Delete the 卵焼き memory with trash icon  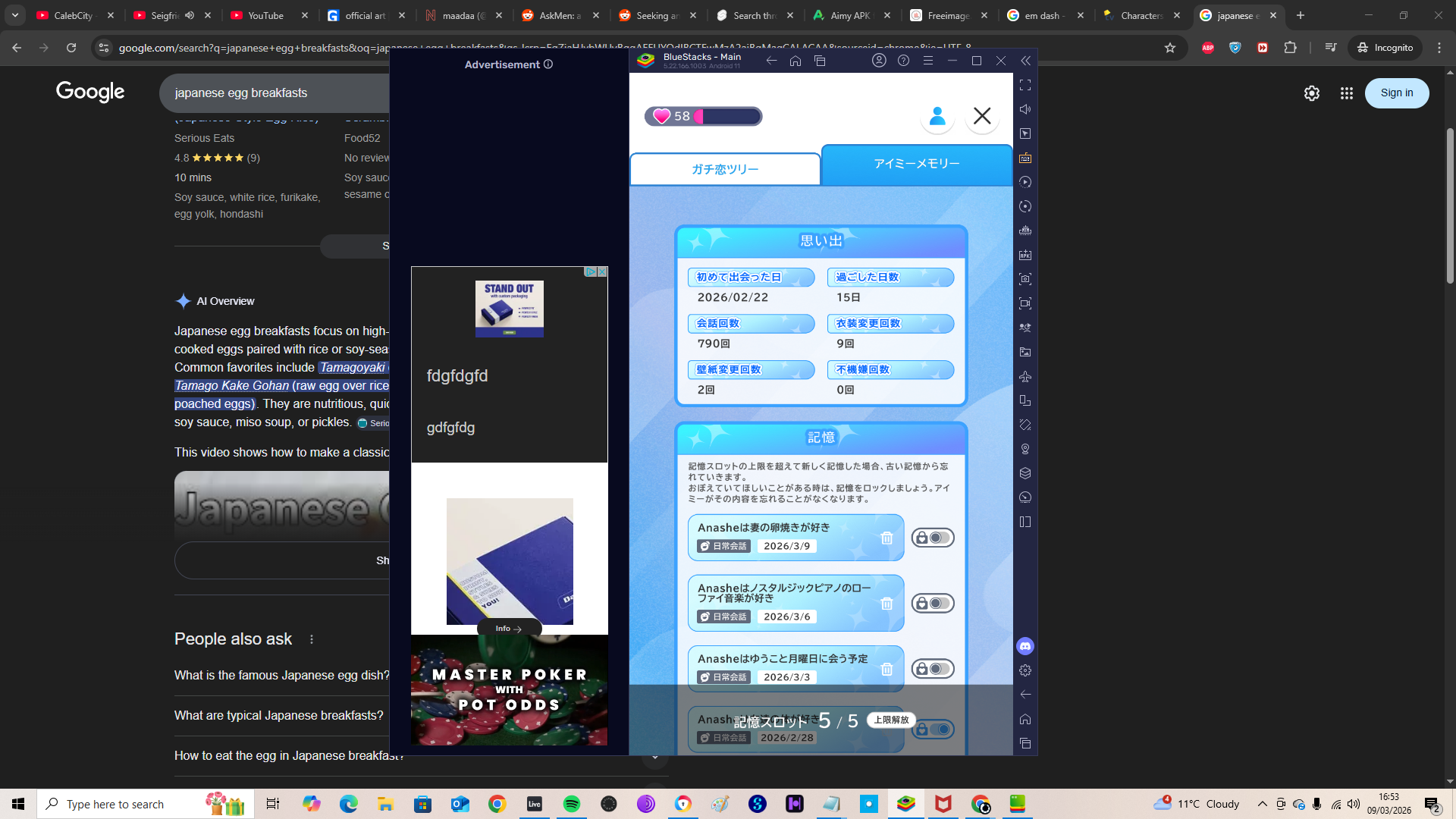[886, 538]
